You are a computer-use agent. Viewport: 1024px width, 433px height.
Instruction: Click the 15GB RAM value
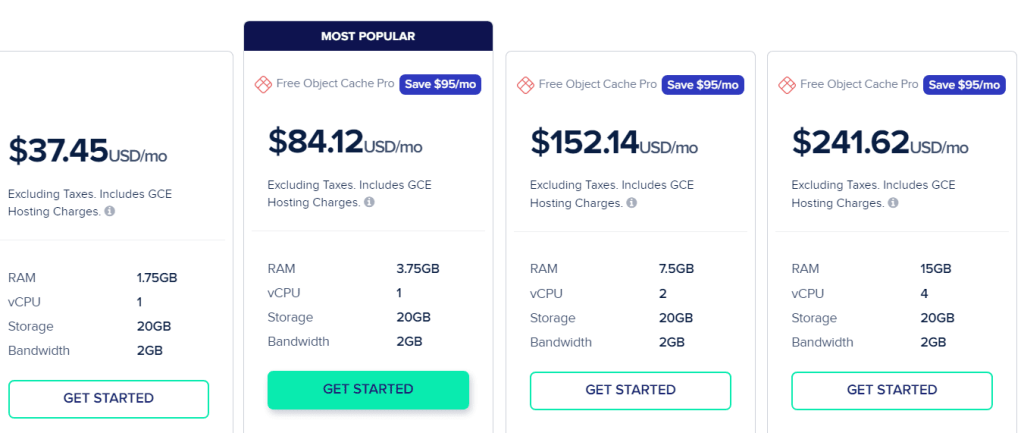[935, 268]
